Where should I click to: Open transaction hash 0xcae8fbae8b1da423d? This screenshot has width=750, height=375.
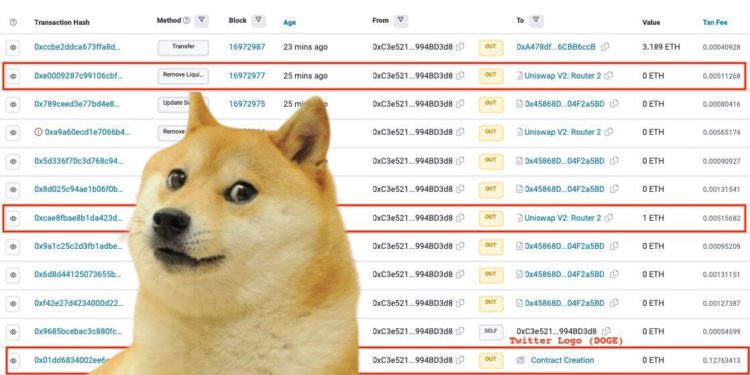(x=79, y=218)
